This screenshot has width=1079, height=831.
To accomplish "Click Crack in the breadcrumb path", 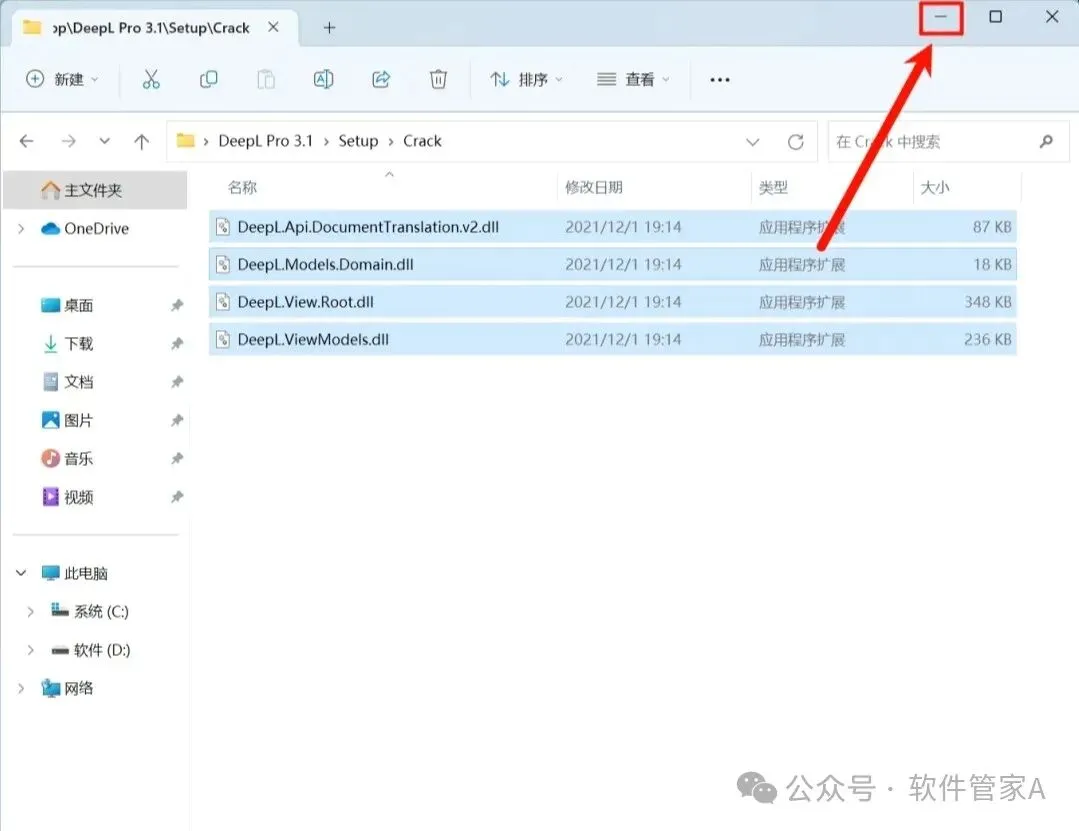I will point(422,141).
